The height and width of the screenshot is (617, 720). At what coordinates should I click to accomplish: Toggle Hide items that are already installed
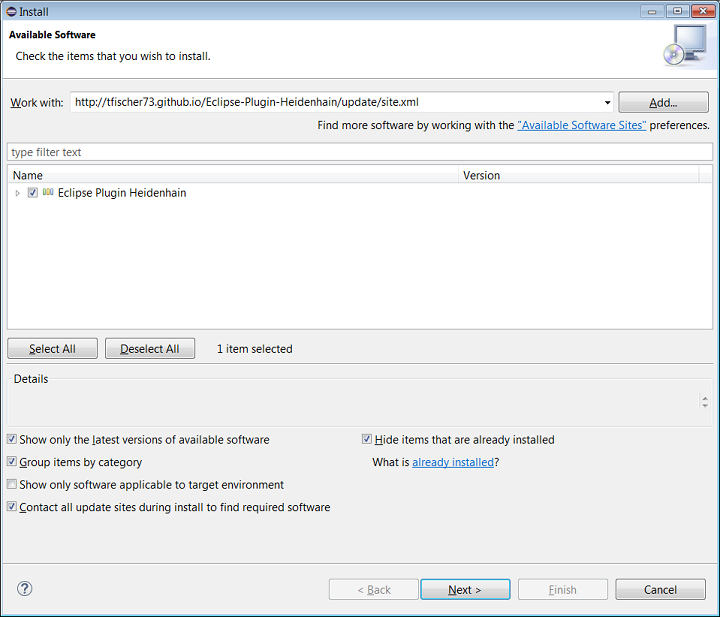[x=367, y=439]
